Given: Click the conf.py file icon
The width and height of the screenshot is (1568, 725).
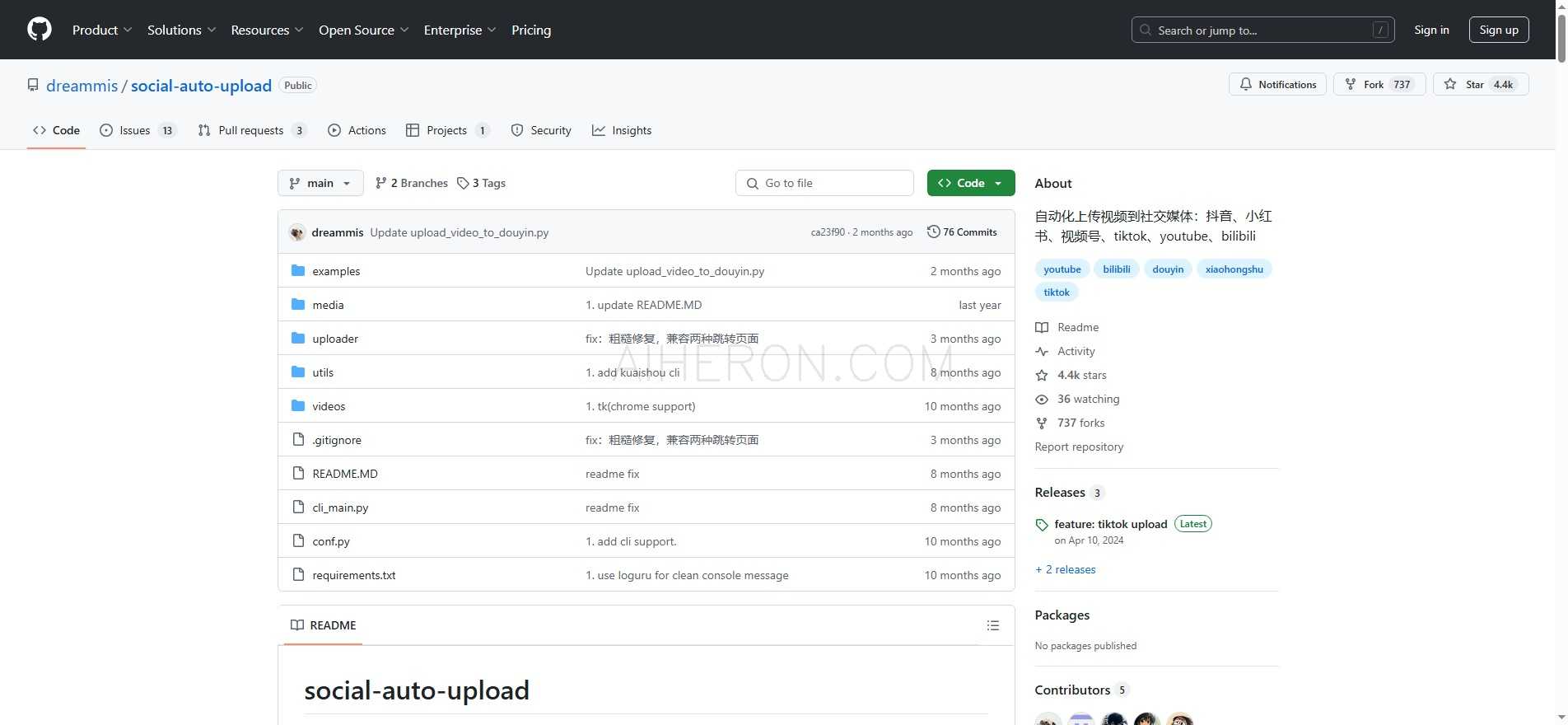Looking at the screenshot, I should (298, 540).
